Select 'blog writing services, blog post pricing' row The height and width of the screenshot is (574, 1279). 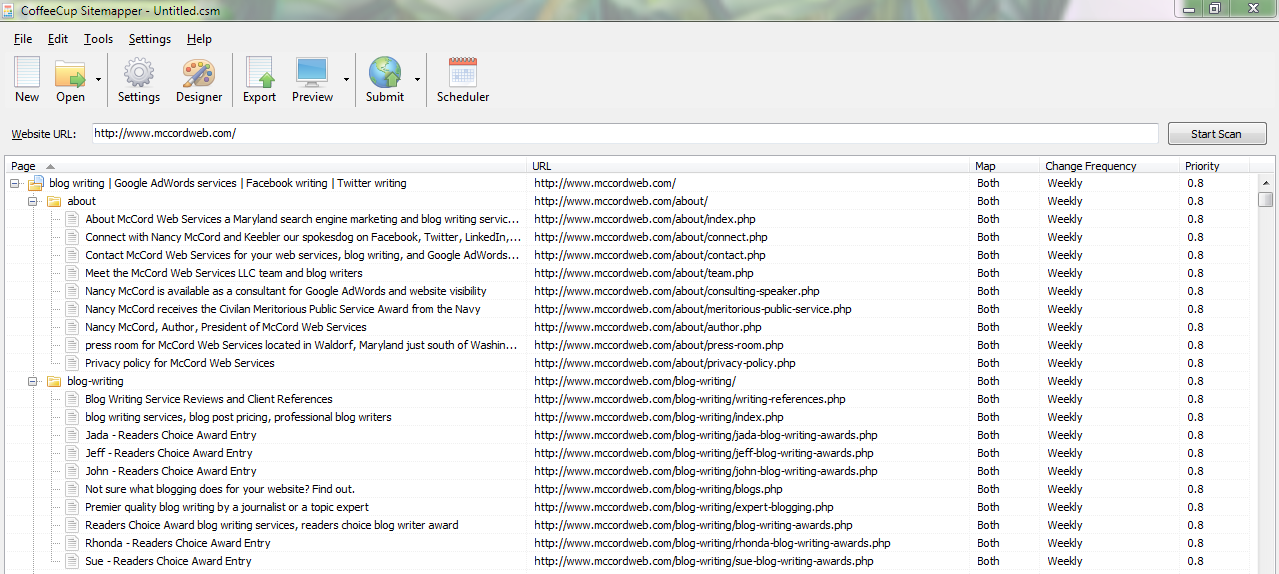[631, 417]
